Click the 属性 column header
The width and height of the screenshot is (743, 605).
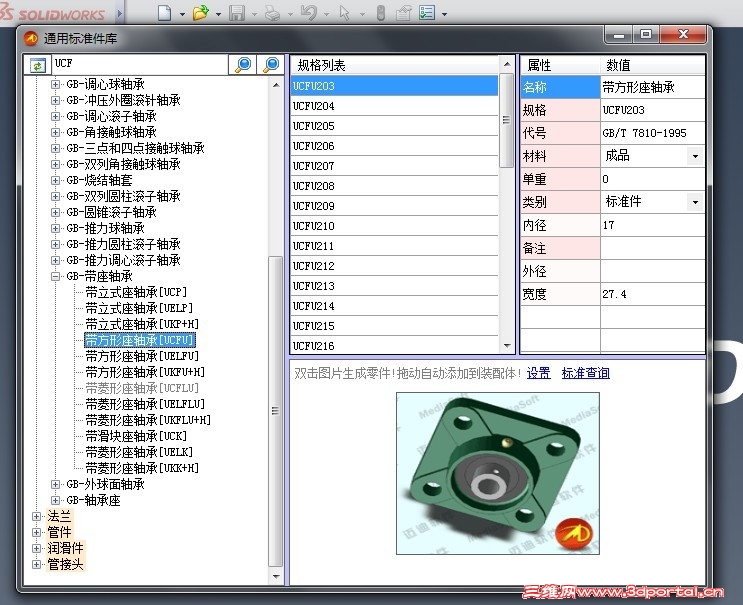[x=560, y=65]
